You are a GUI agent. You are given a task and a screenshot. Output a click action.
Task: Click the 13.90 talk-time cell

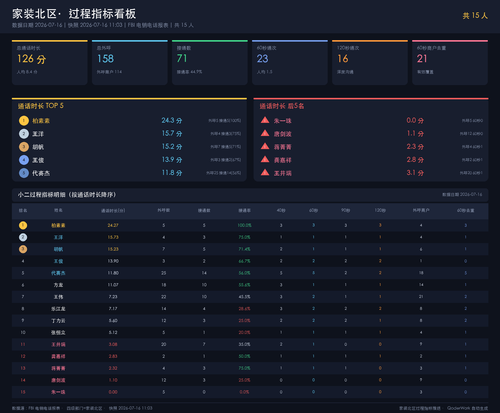[113, 261]
